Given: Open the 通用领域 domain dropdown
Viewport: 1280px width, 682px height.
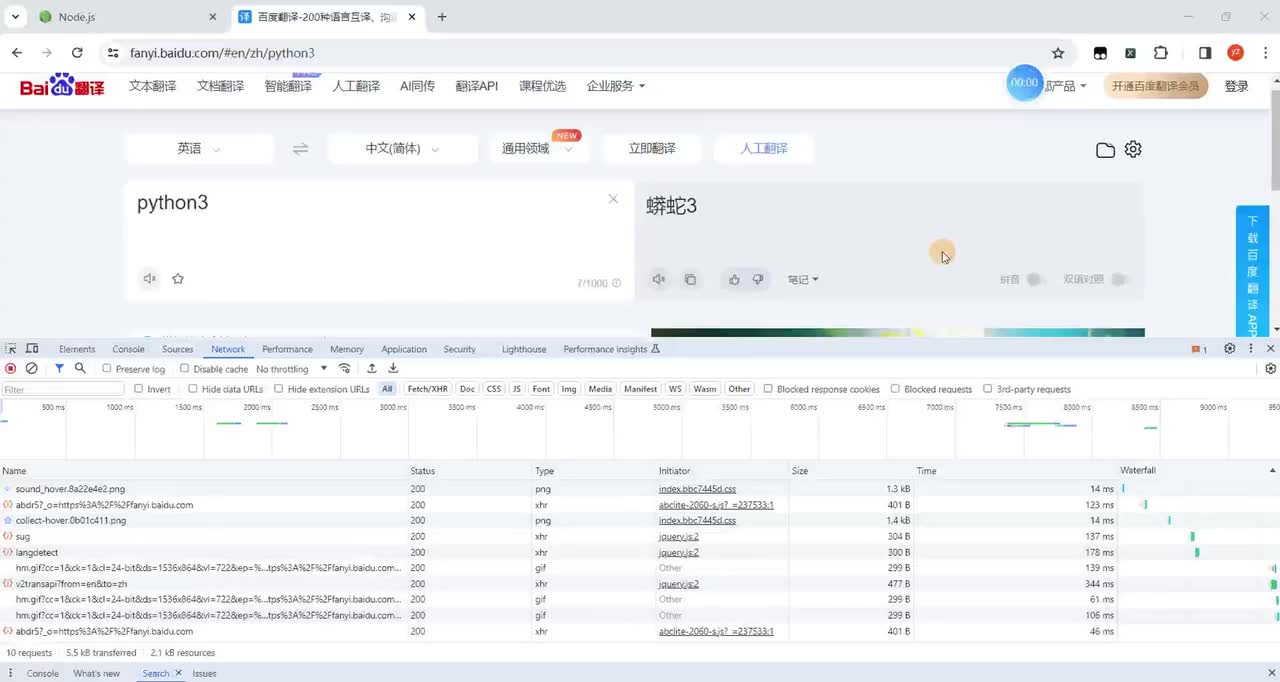Looking at the screenshot, I should coord(538,148).
